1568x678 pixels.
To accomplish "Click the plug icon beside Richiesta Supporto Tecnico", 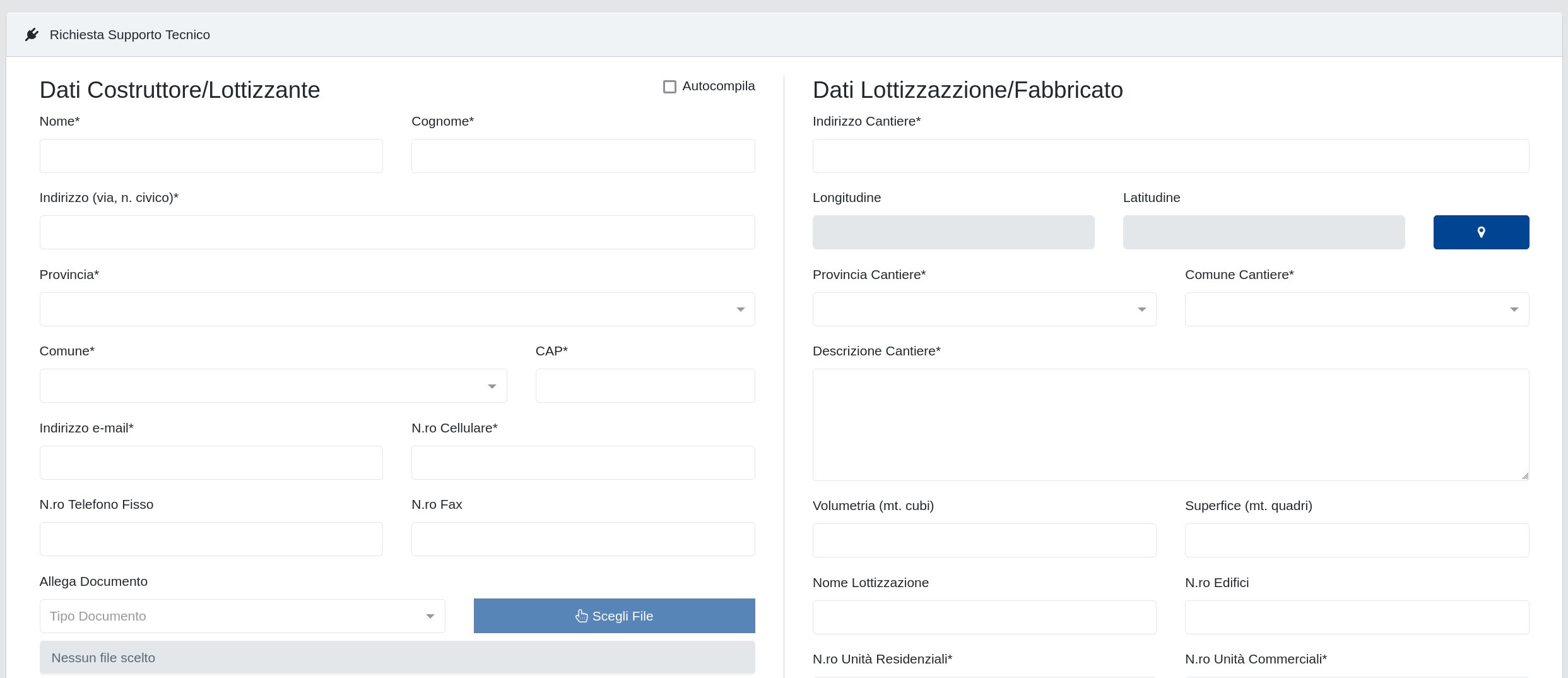I will click(32, 35).
